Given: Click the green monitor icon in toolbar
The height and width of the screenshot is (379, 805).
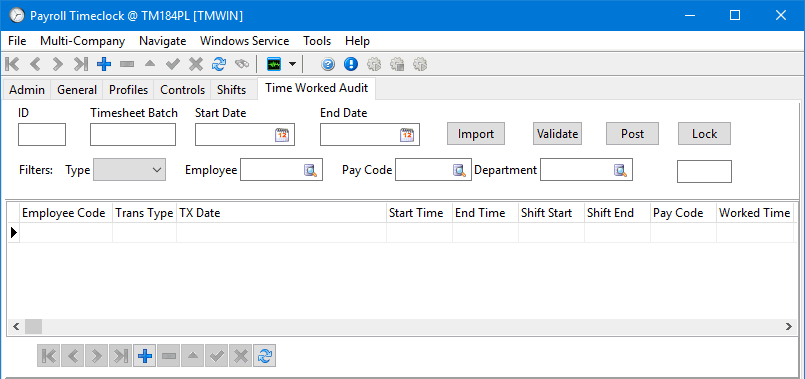Looking at the screenshot, I should coord(274,64).
